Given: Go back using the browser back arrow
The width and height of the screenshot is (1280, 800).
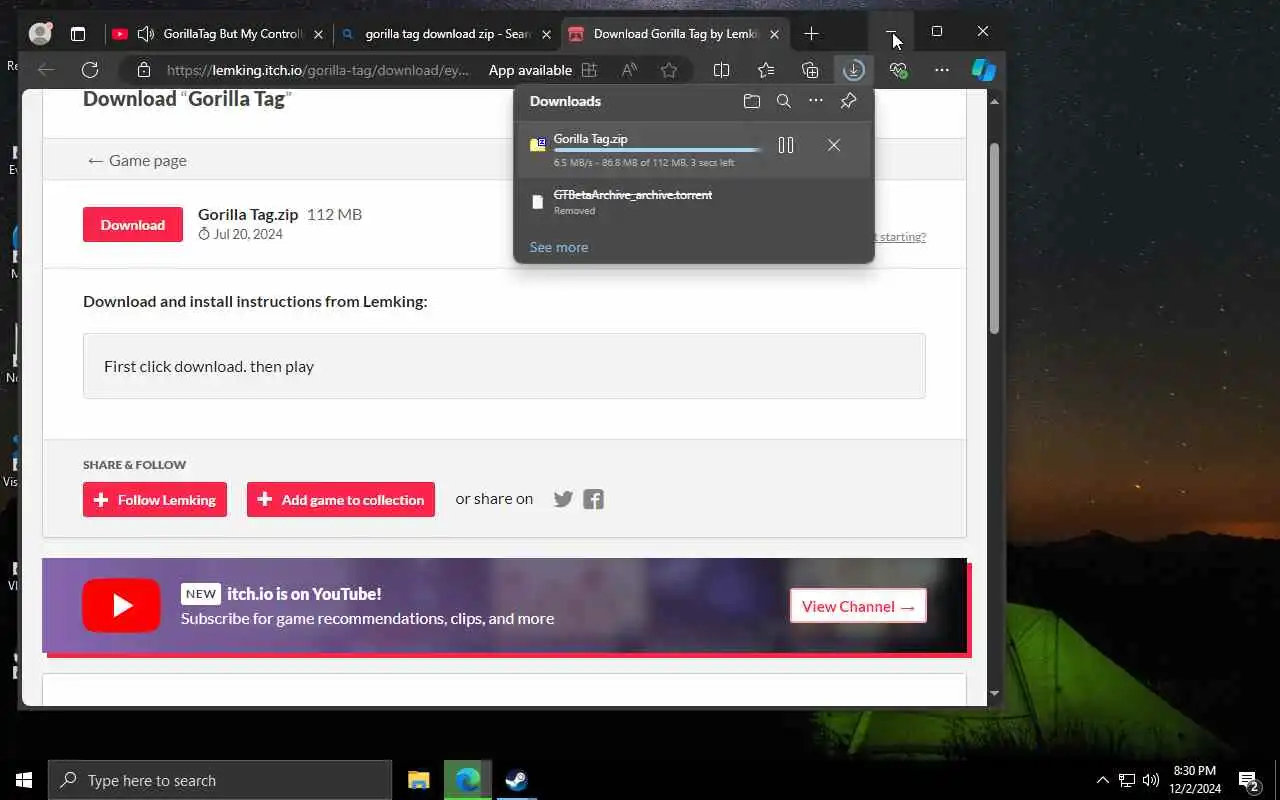Looking at the screenshot, I should point(45,70).
